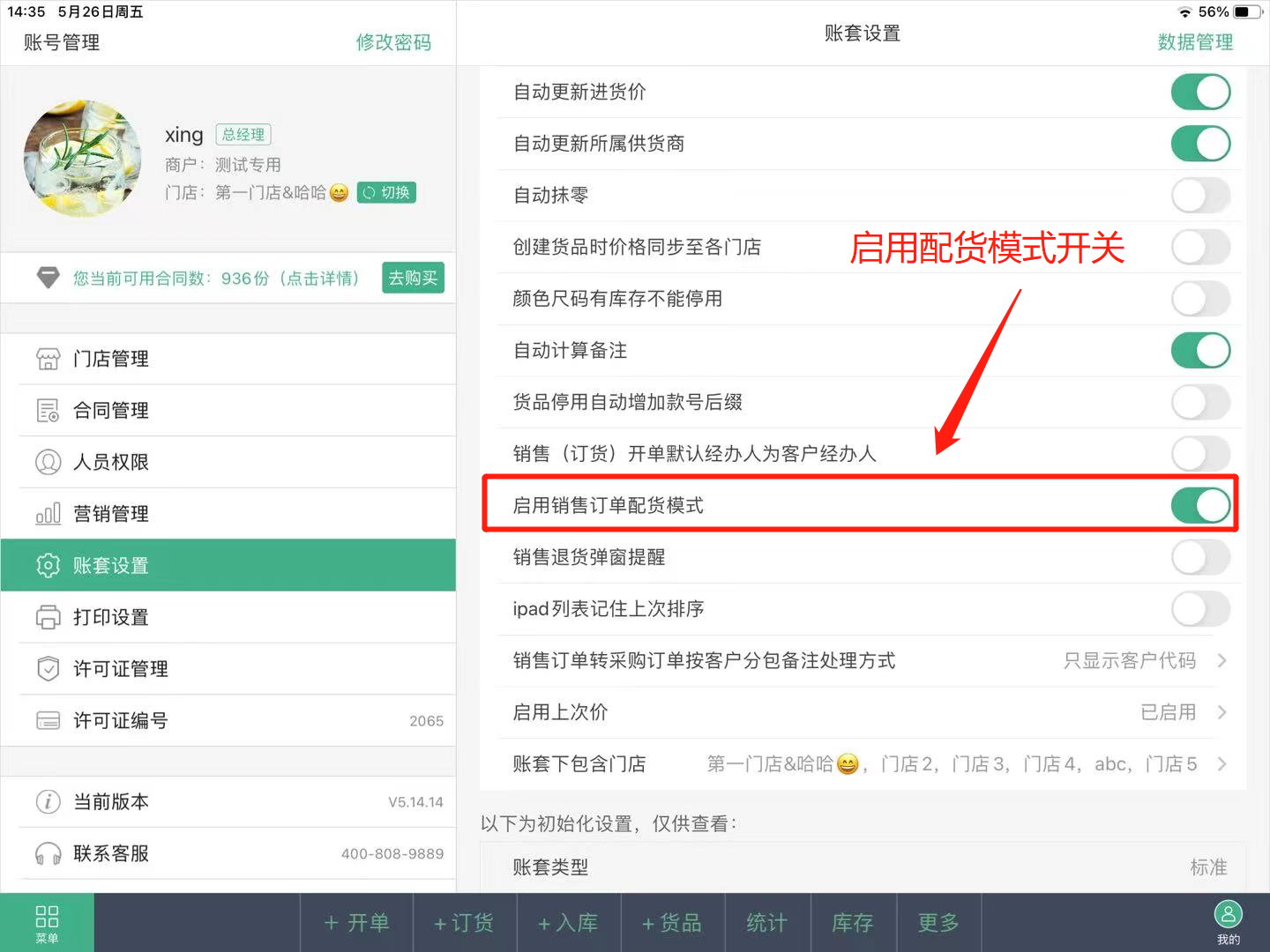
Task: Select 已启用 value for 上次价
Action: pos(1169,712)
